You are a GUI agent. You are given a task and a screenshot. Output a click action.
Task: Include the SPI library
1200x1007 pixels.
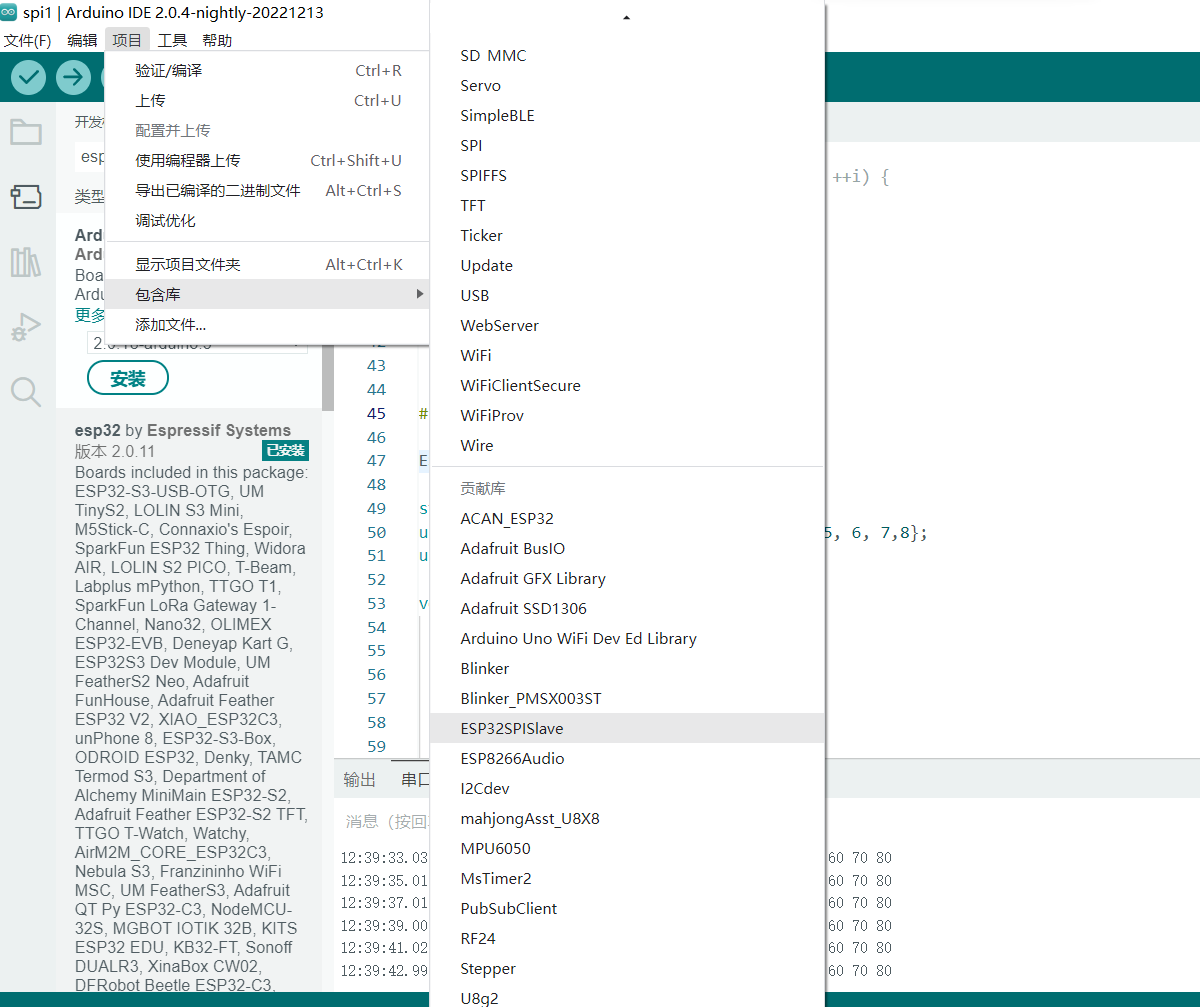coord(627,146)
